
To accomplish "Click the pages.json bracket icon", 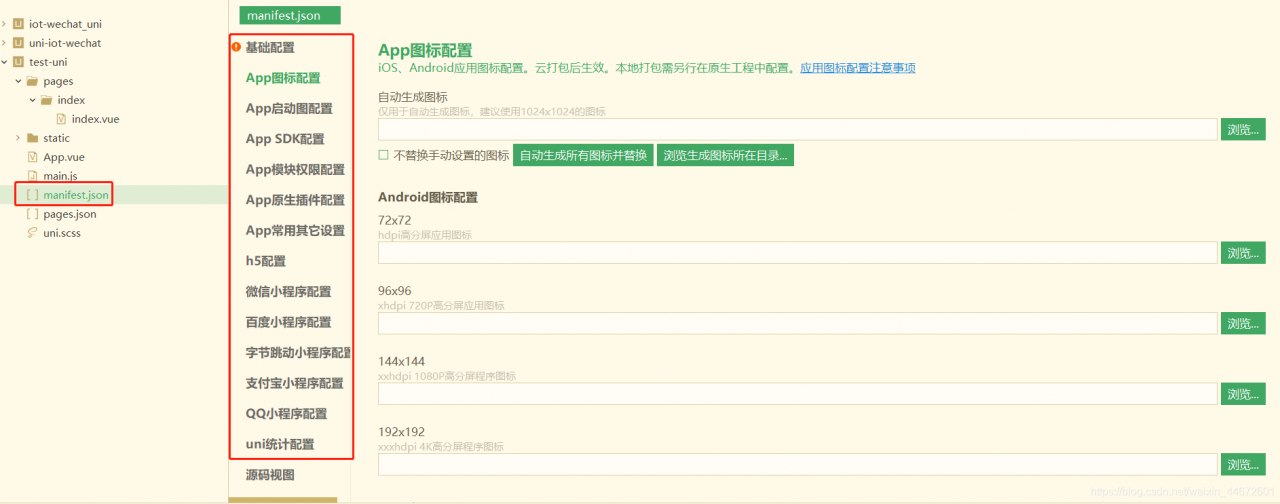I will point(33,214).
